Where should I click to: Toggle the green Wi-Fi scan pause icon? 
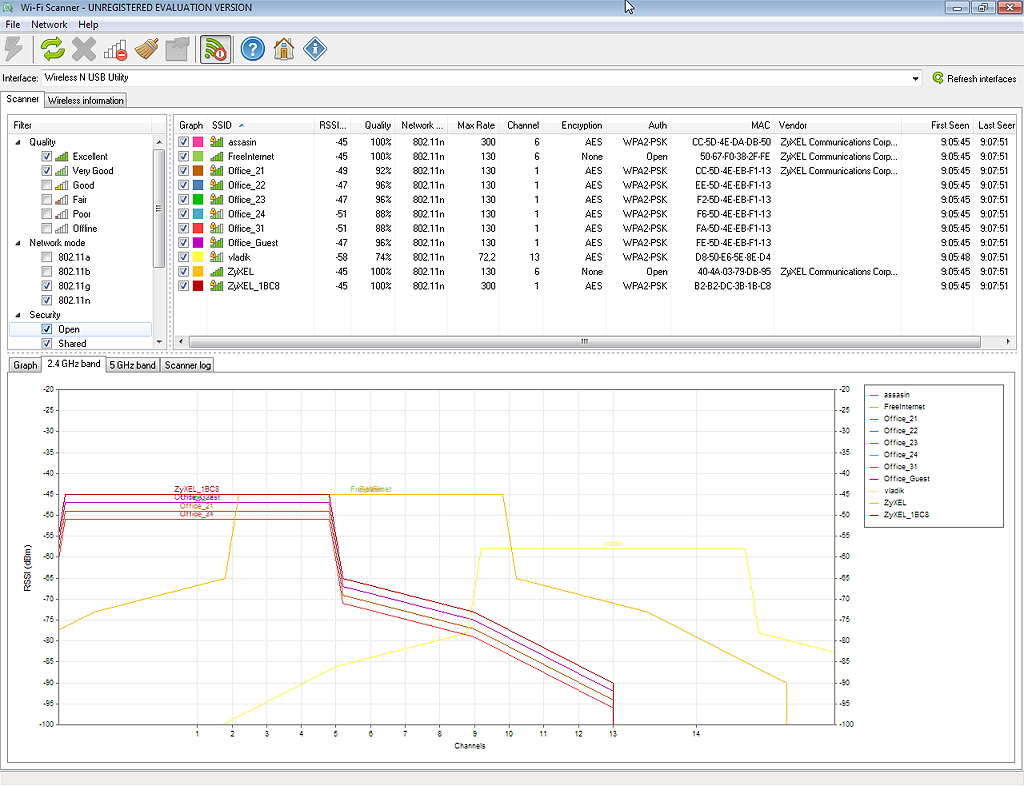(x=214, y=48)
